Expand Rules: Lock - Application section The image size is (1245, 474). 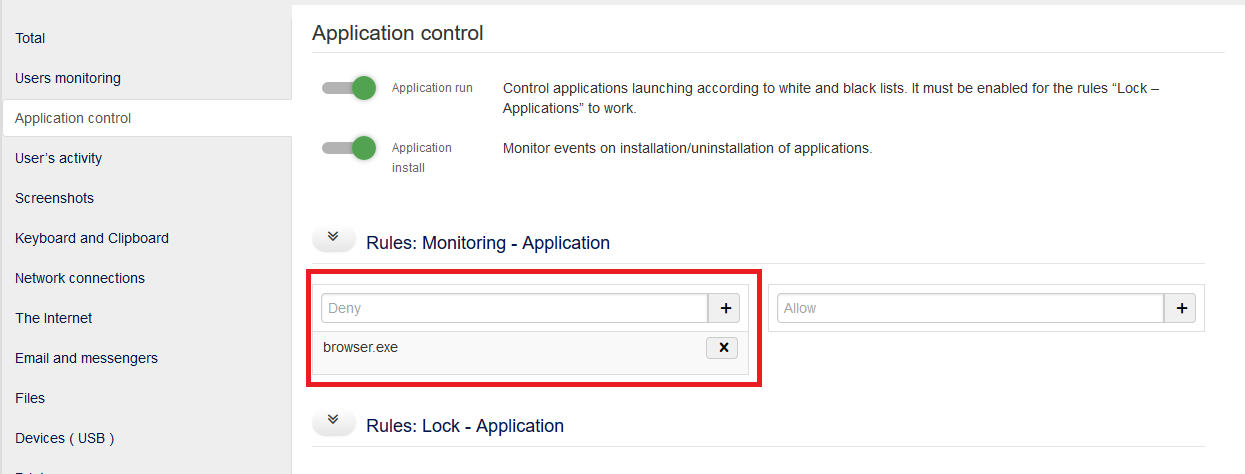click(x=334, y=421)
